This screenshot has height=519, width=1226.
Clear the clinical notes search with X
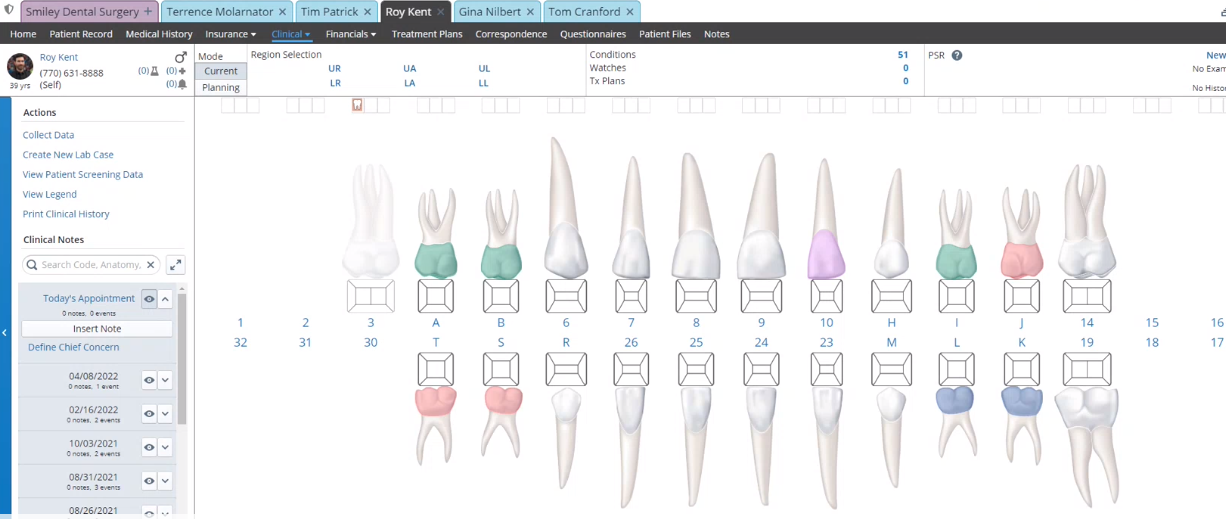coord(151,265)
